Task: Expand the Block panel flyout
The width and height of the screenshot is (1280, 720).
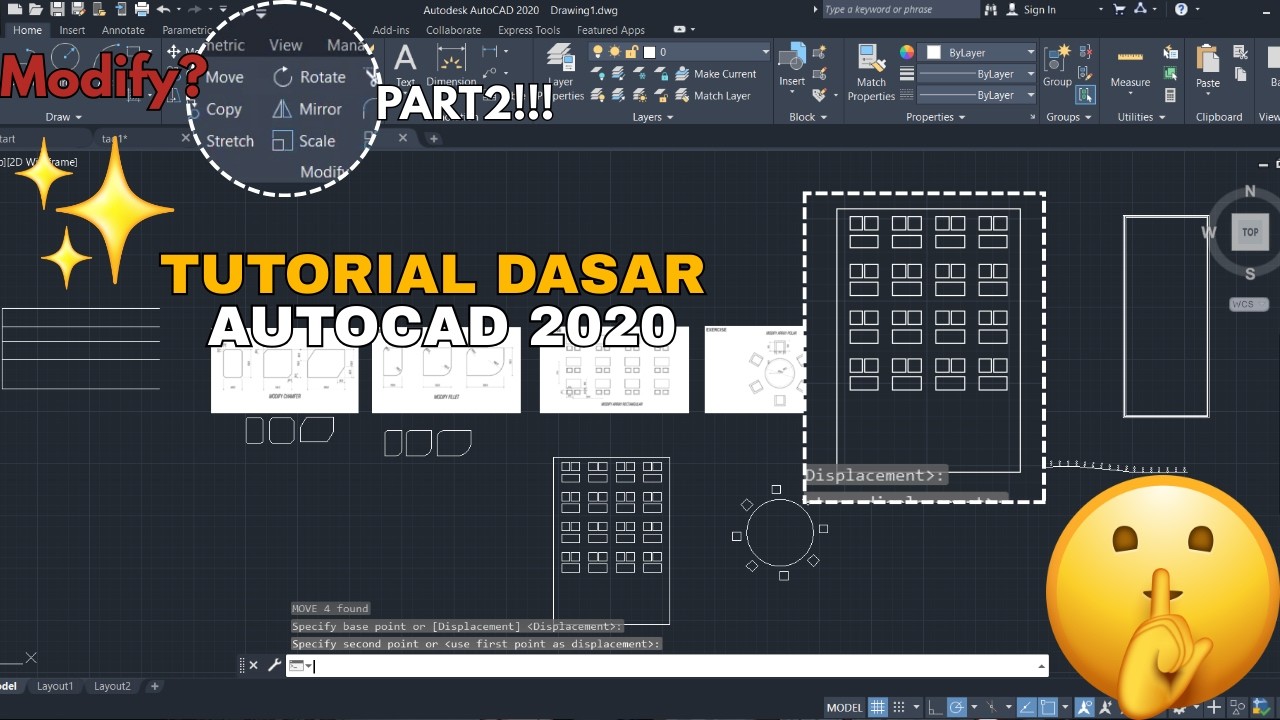Action: pyautogui.click(x=809, y=117)
